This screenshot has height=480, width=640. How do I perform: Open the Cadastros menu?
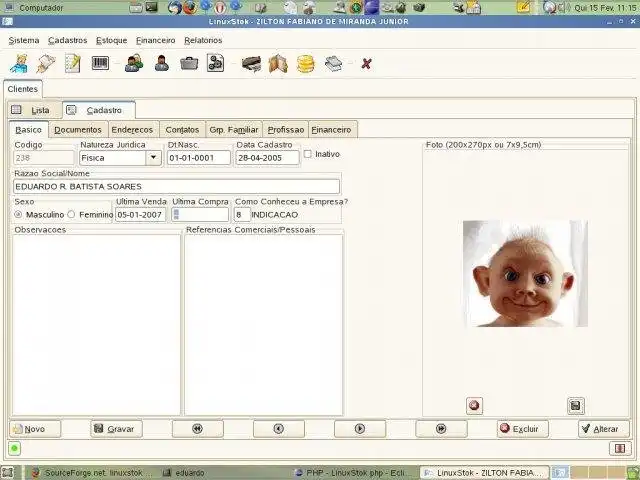click(68, 40)
